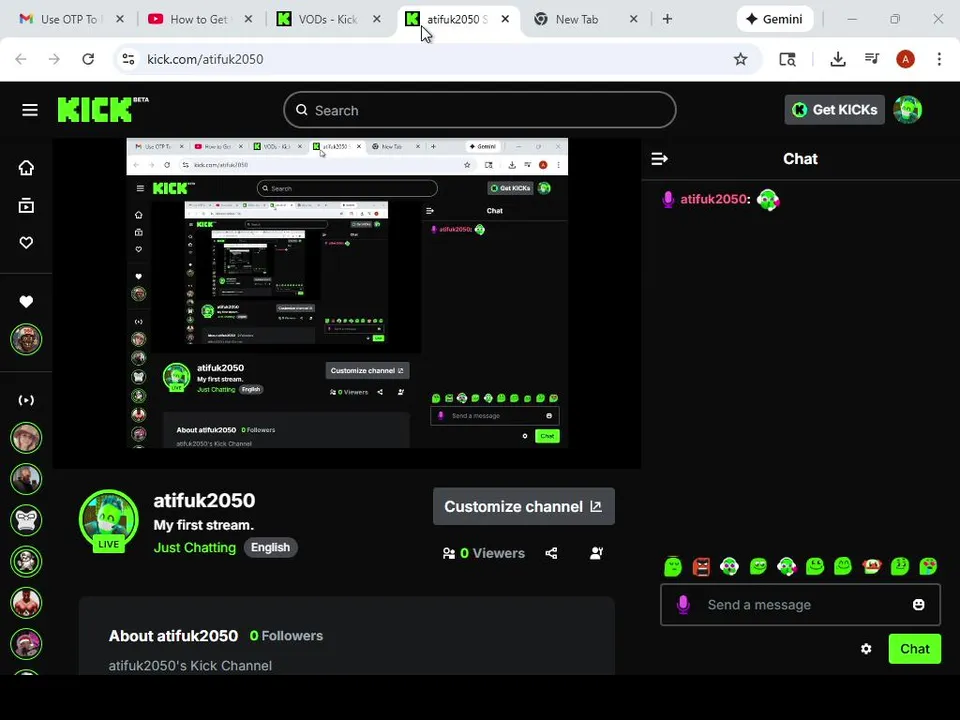The height and width of the screenshot is (720, 960).
Task: Focus the Kick Search field
Action: (480, 110)
